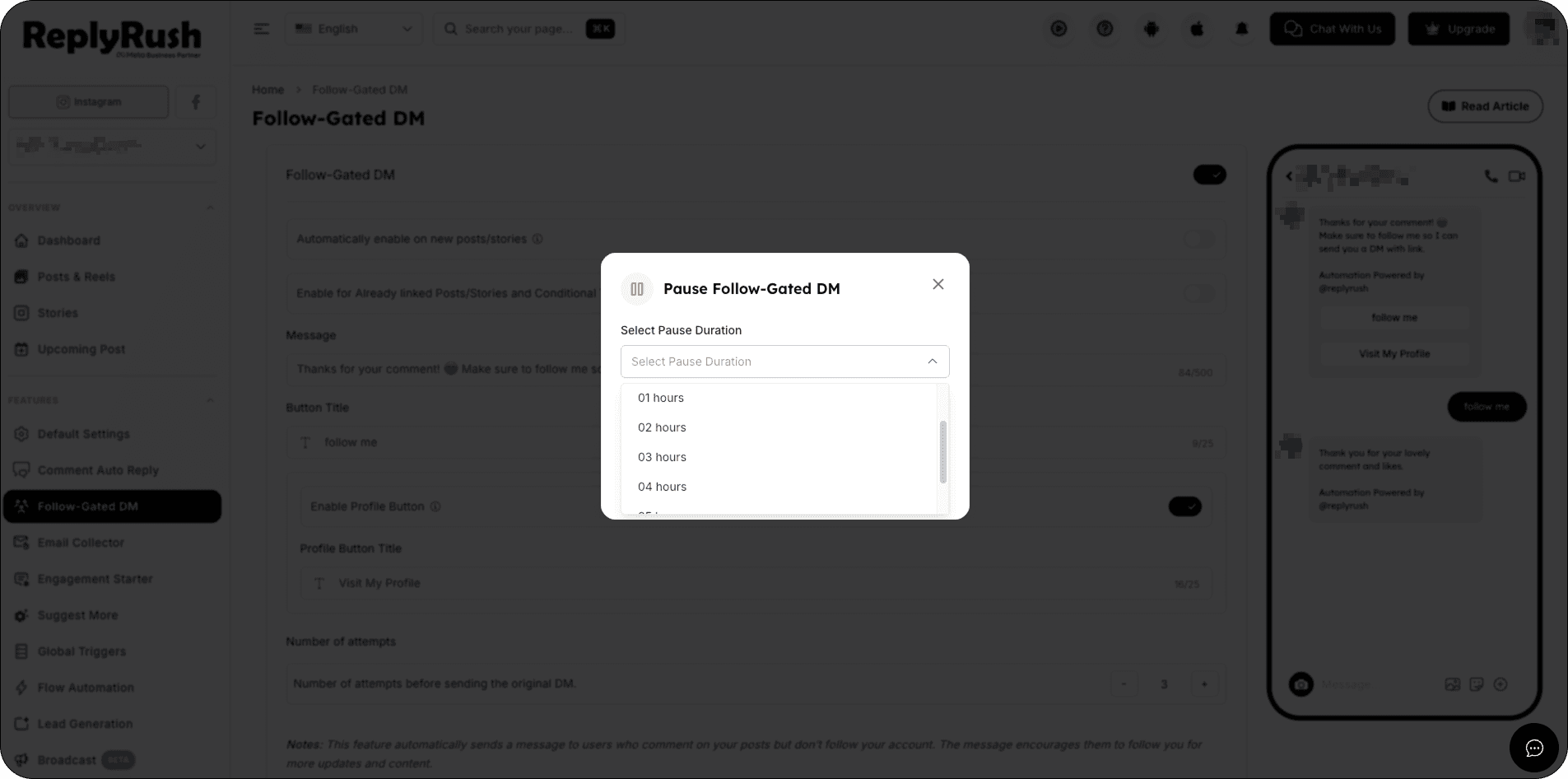Viewport: 1568px width, 779px height.
Task: Click the Android app icon
Action: pyautogui.click(x=1151, y=29)
